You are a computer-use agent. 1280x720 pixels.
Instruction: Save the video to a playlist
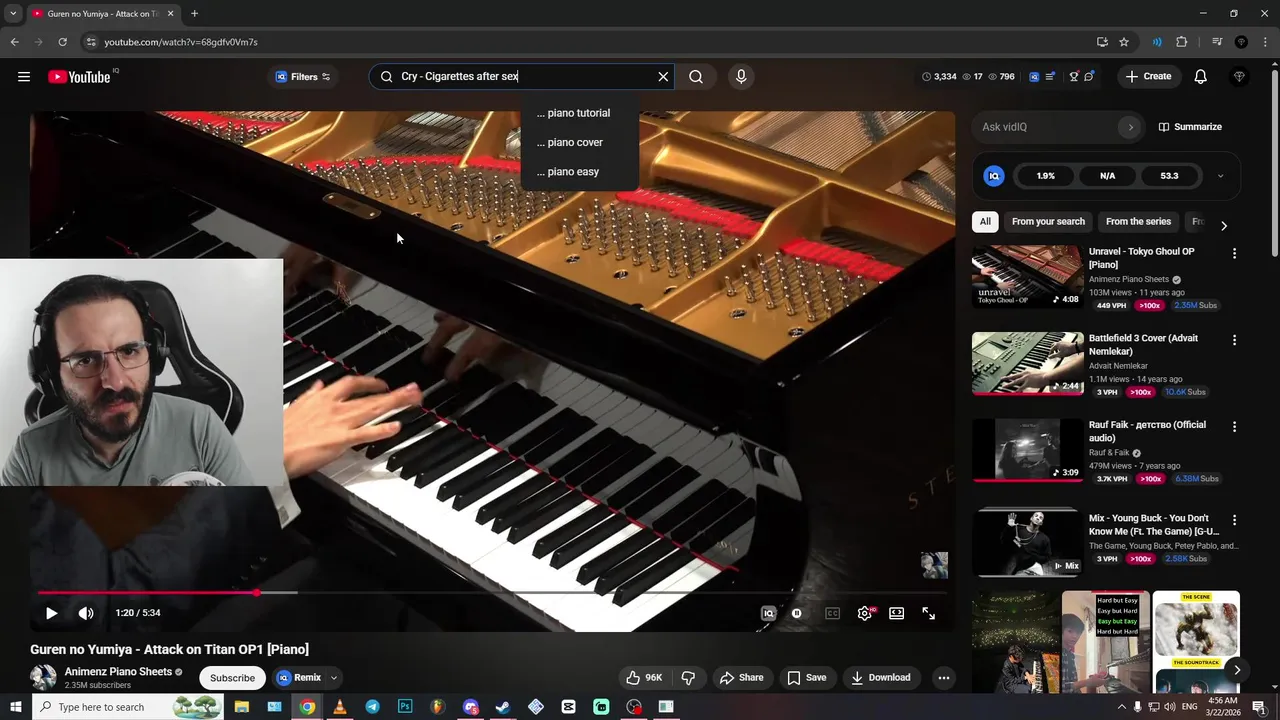[807, 678]
